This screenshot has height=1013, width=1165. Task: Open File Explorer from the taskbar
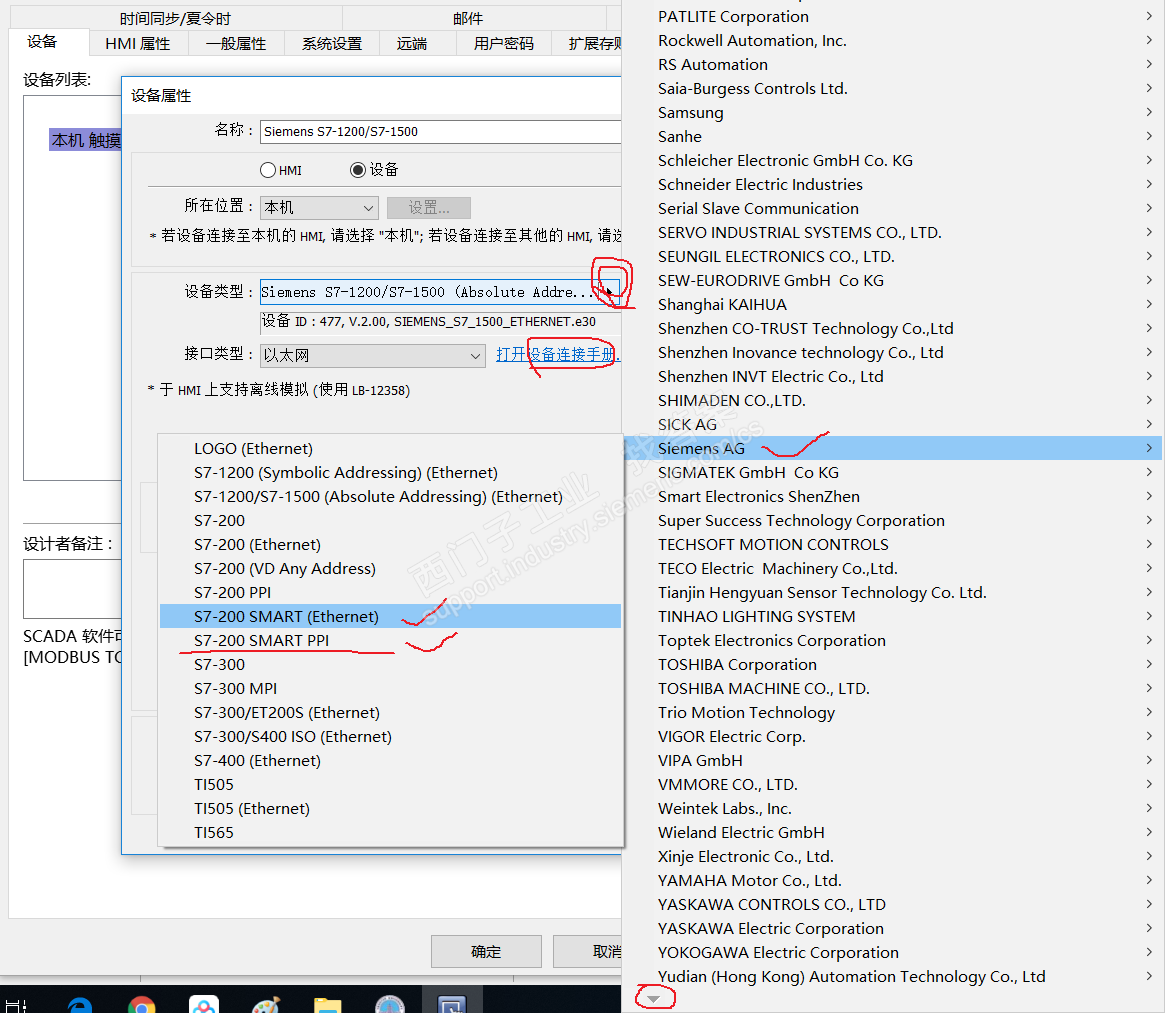[328, 1004]
